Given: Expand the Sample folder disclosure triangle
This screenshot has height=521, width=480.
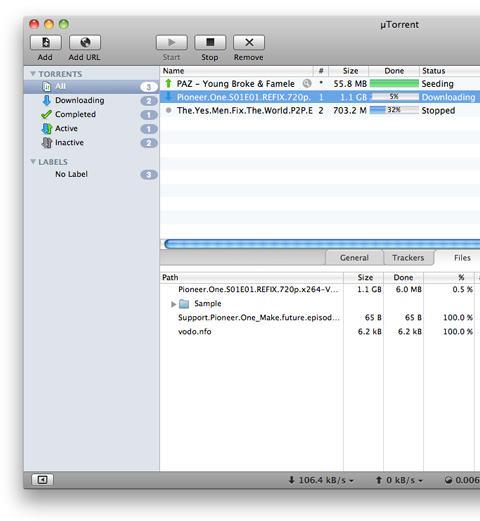Looking at the screenshot, I should point(173,304).
